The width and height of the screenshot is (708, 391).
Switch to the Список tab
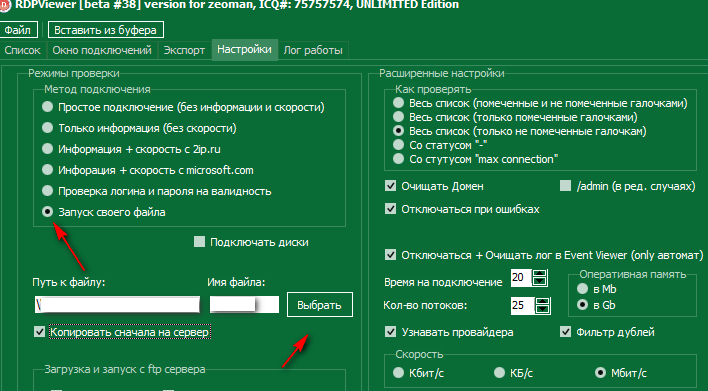22,50
